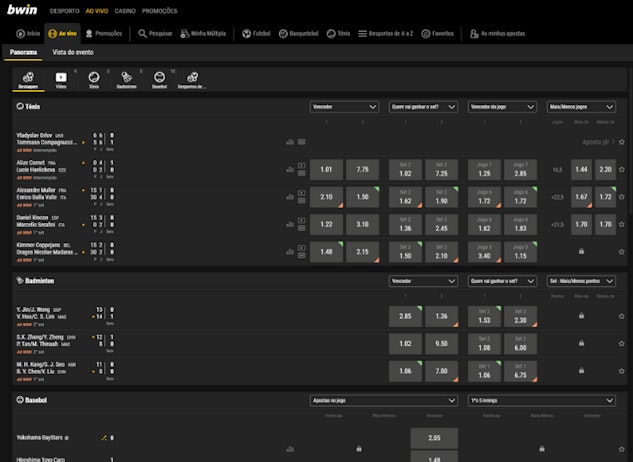Select Jogo 5 odds 3.40 in Coppejans row
Viewport: 633px width, 462px height.
484,252
